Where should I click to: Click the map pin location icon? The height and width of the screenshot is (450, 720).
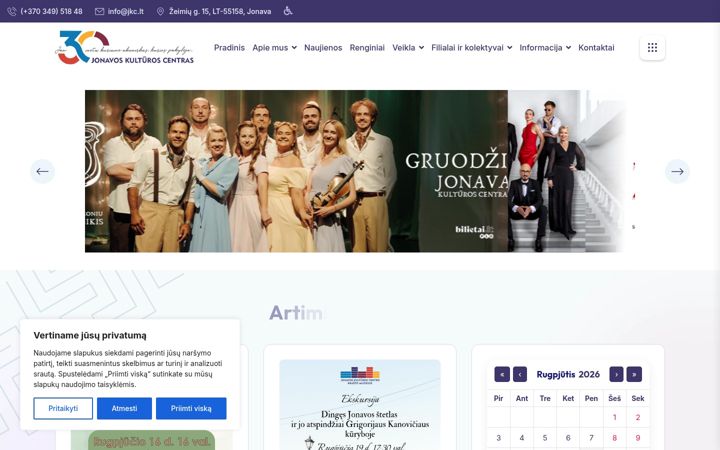coord(160,11)
